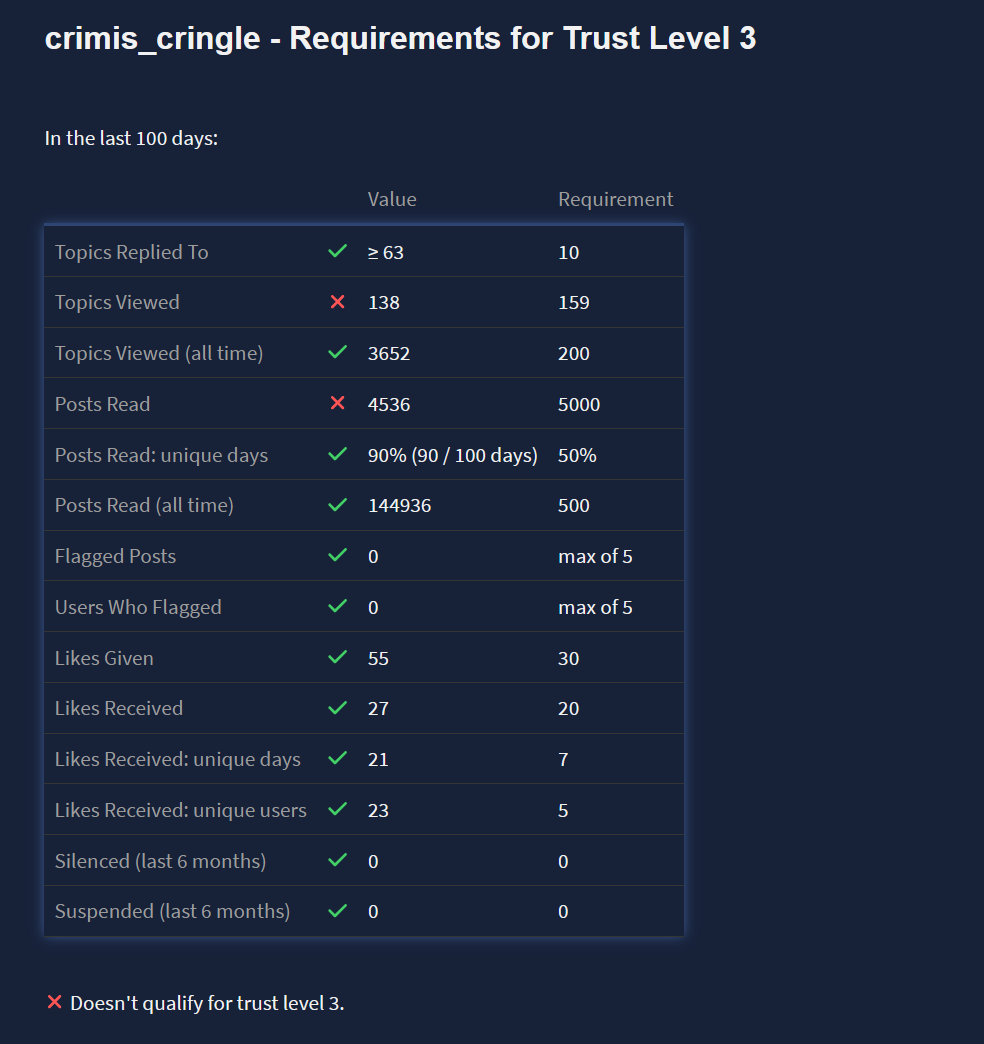984x1044 pixels.
Task: Click the 90% (90 / 100 days) value
Action: [453, 455]
